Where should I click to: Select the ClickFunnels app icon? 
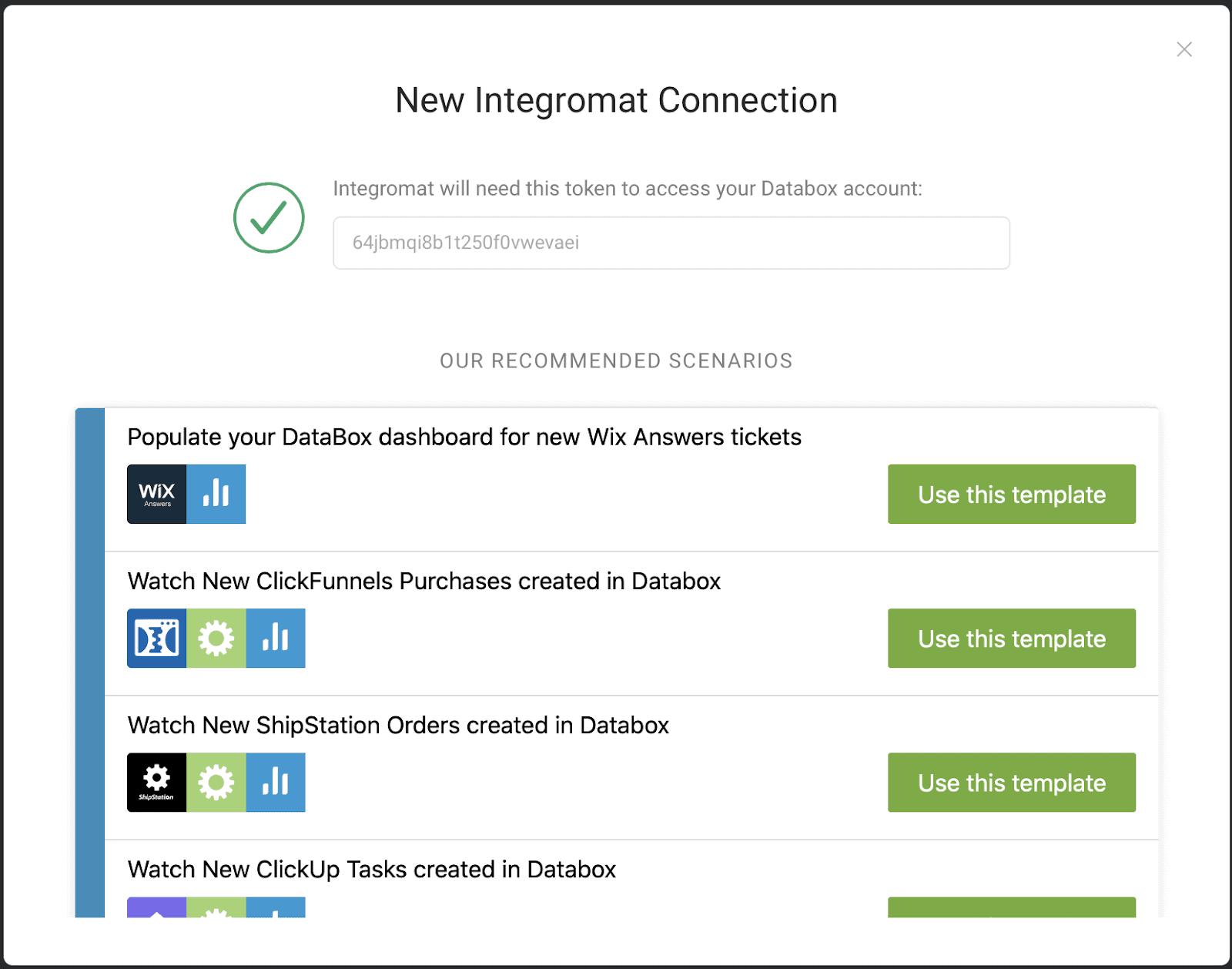pos(156,638)
